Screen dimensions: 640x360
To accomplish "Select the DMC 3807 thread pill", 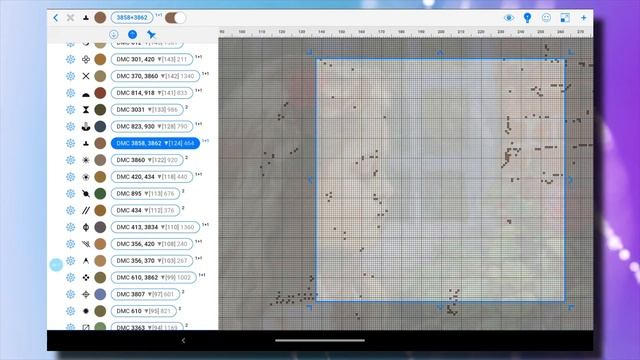I will [145, 294].
